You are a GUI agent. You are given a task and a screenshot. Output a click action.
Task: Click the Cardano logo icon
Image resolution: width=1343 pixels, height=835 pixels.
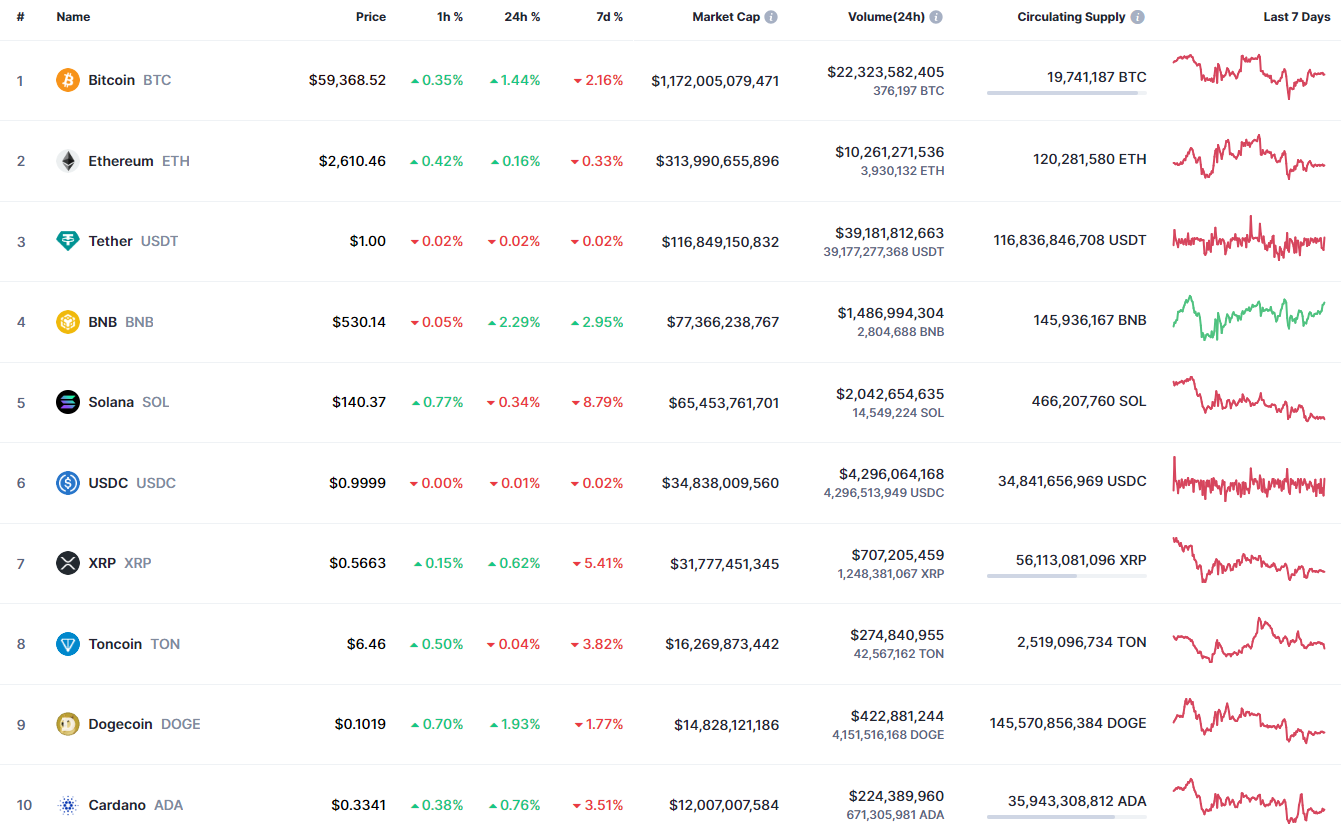click(x=68, y=805)
